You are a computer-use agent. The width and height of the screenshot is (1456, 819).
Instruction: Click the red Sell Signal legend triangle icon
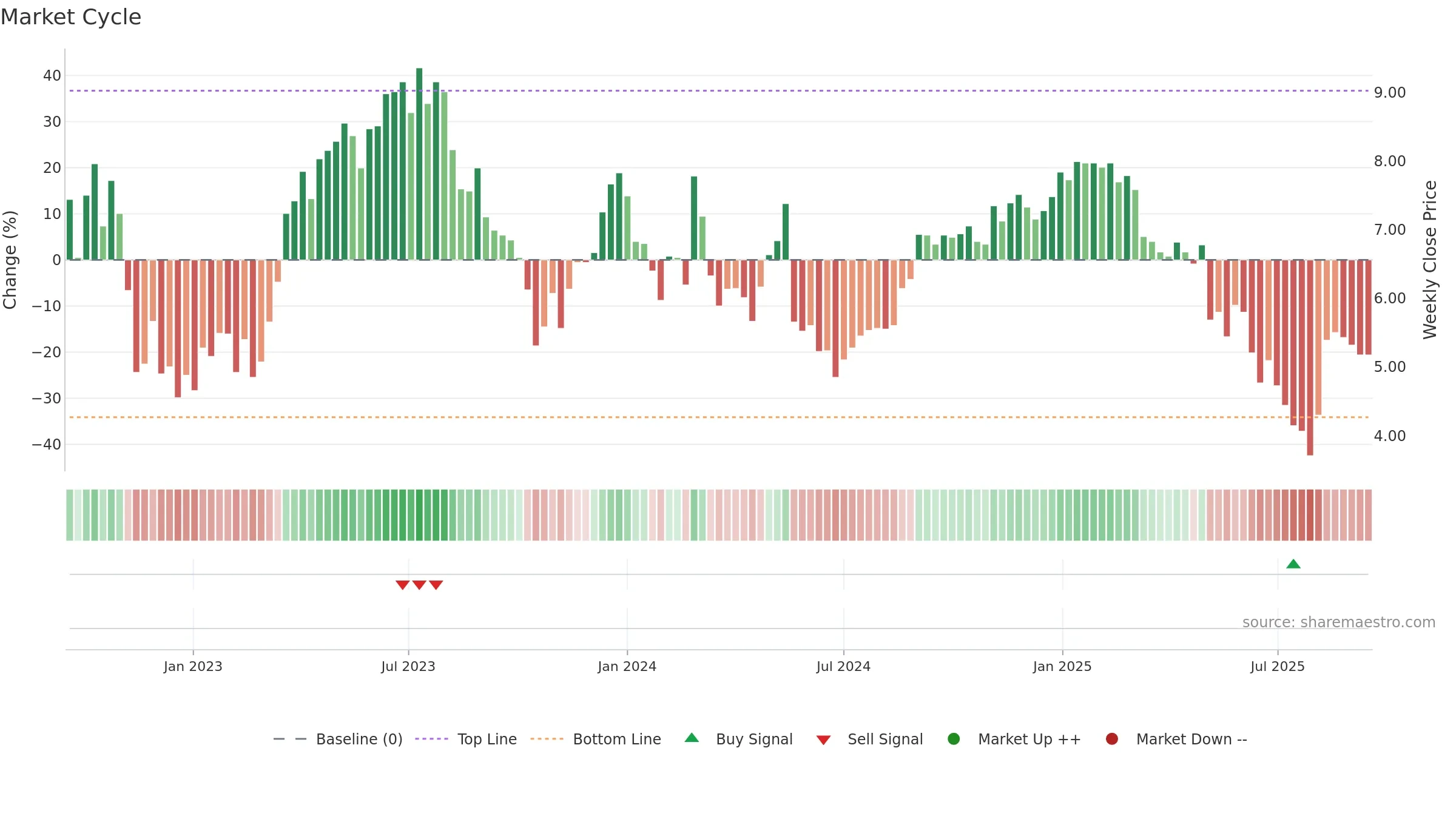pyautogui.click(x=823, y=740)
